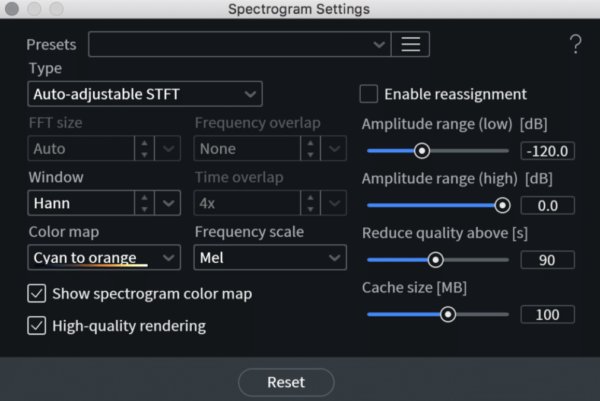Toggle Show spectrogram color map checkbox
Viewport: 600px width, 401px height.
pos(37,294)
